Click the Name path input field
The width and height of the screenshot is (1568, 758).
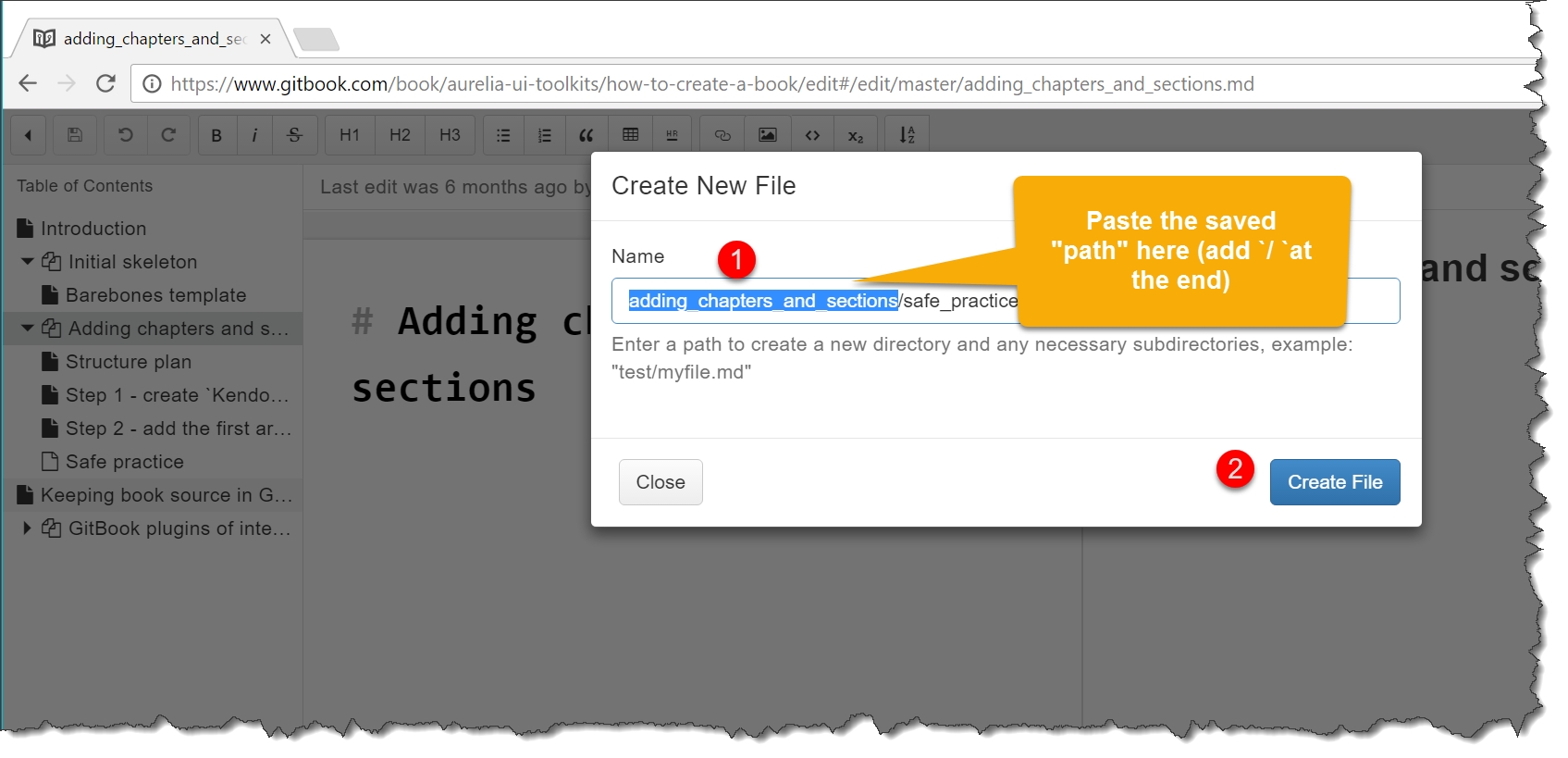point(1203,302)
